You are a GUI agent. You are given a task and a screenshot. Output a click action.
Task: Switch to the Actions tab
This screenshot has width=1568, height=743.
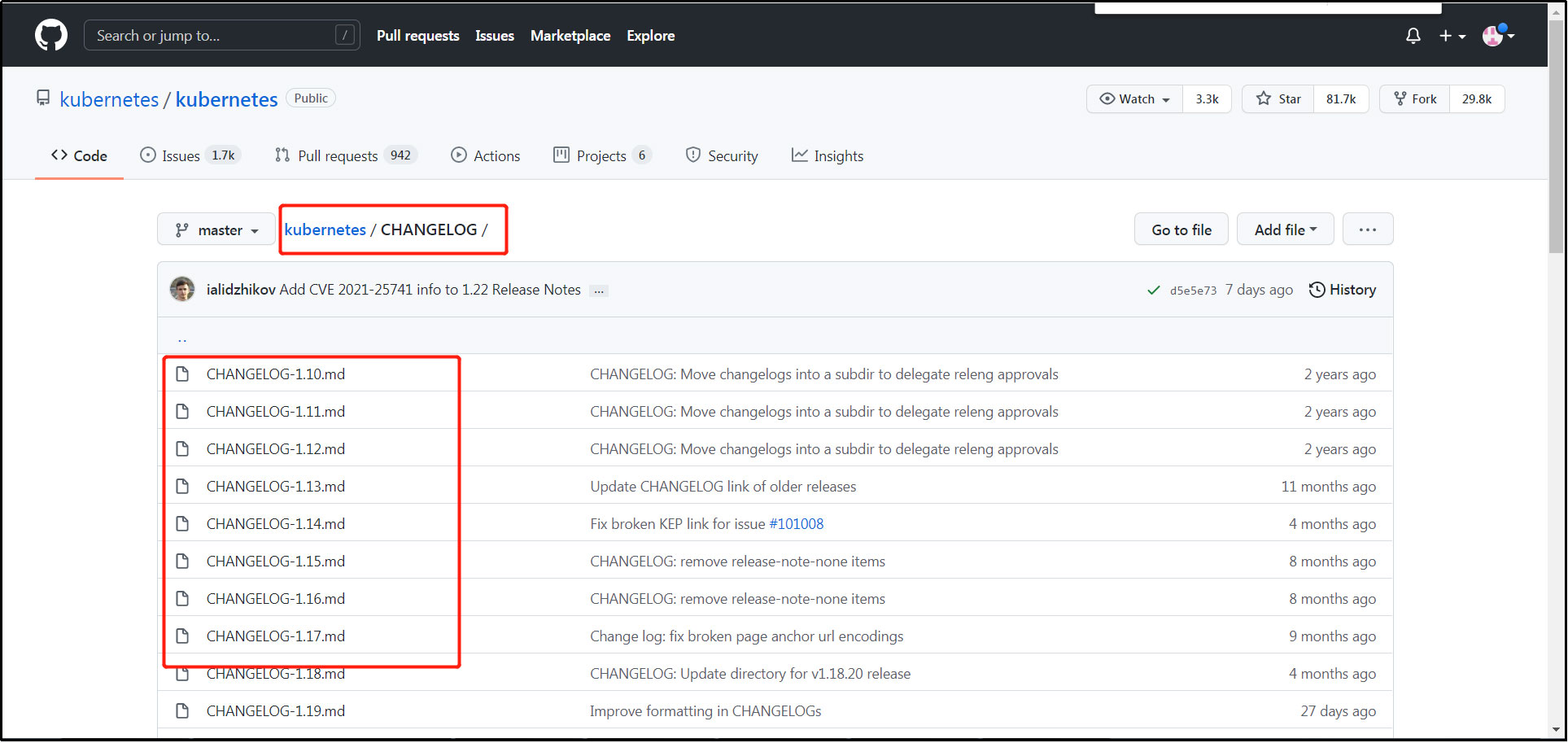[x=486, y=155]
